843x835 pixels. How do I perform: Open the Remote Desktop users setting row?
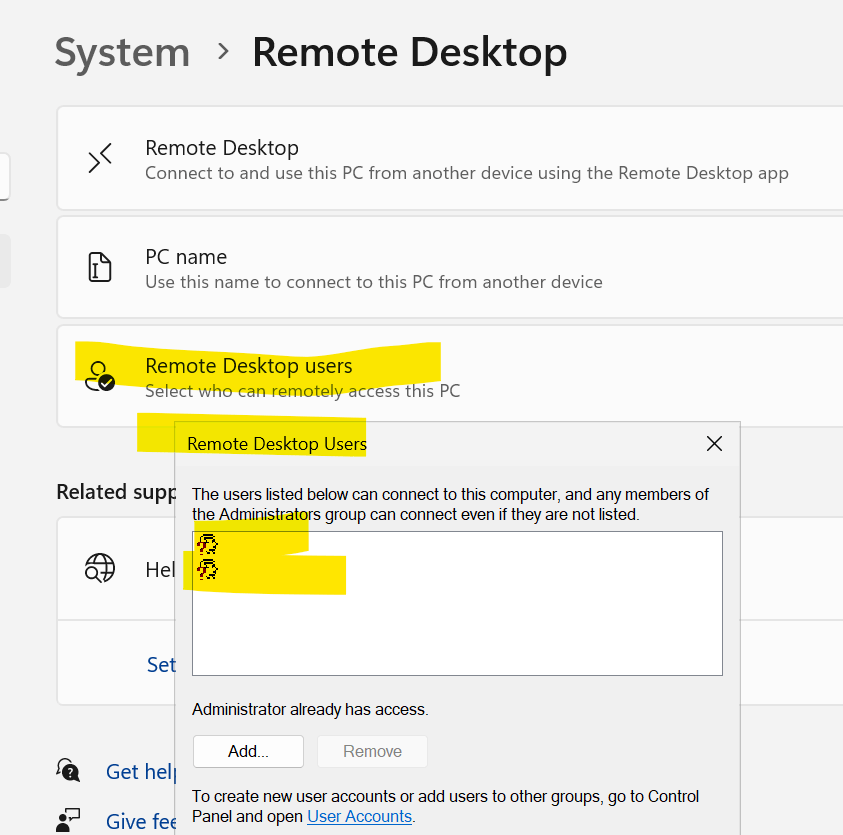coord(450,376)
